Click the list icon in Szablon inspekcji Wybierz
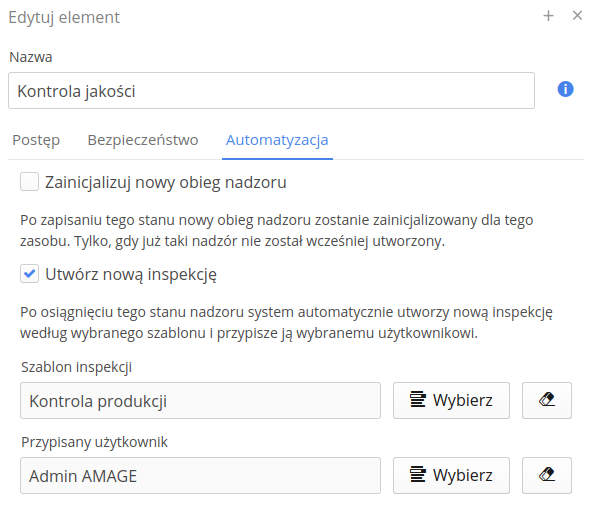 point(418,400)
